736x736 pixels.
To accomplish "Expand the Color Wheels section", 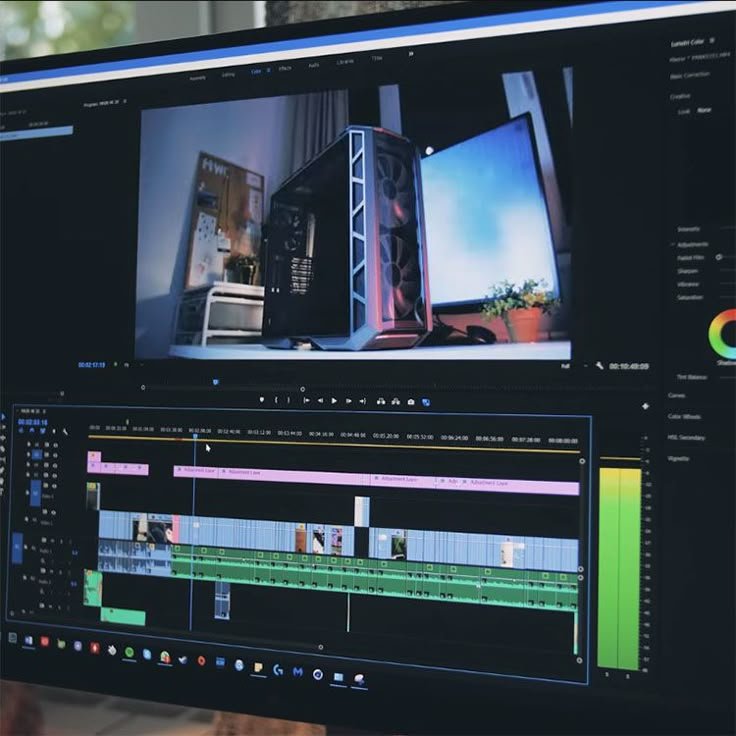I will coord(684,416).
